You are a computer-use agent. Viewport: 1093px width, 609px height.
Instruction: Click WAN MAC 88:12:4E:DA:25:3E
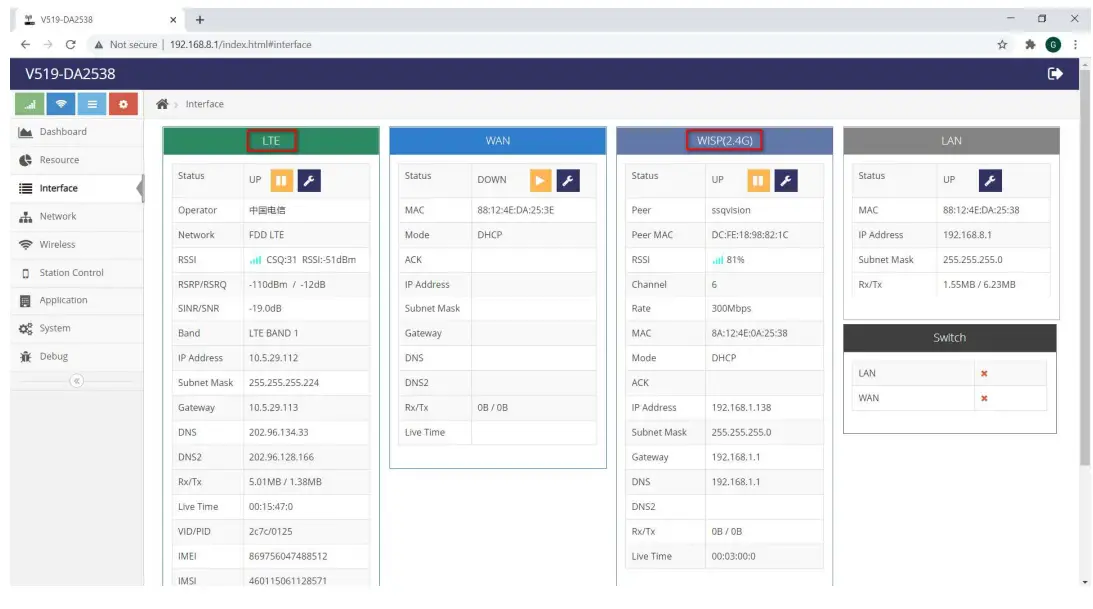[515, 210]
